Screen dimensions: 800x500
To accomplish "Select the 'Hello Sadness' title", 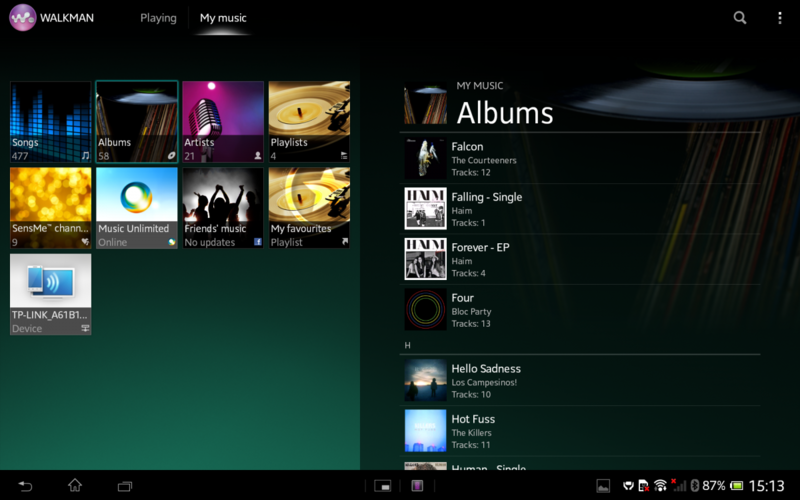I will click(x=486, y=368).
